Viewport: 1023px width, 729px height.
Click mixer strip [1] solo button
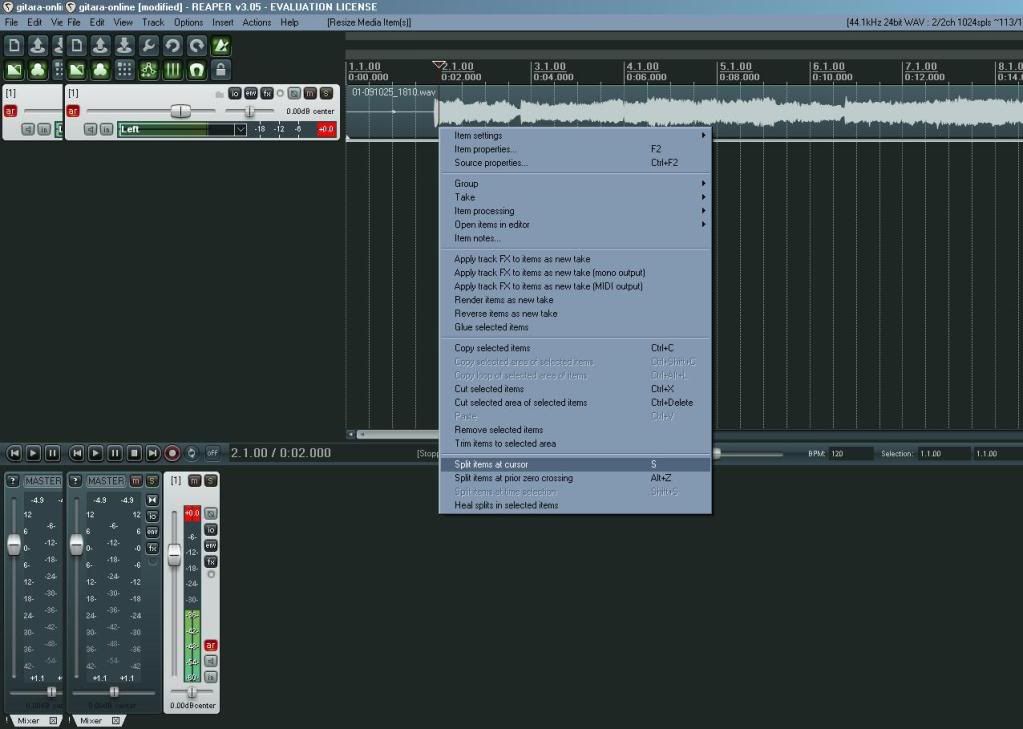[x=210, y=481]
